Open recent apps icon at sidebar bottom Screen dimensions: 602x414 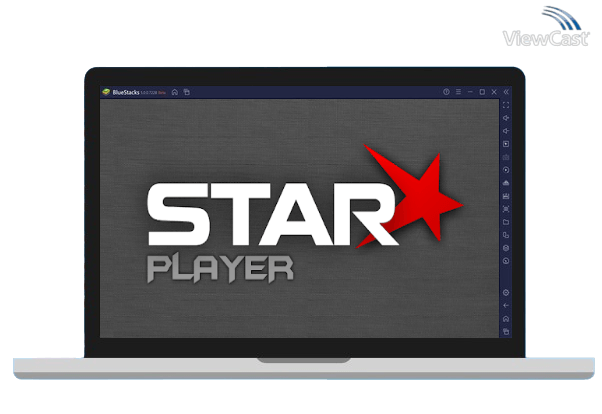tap(506, 331)
